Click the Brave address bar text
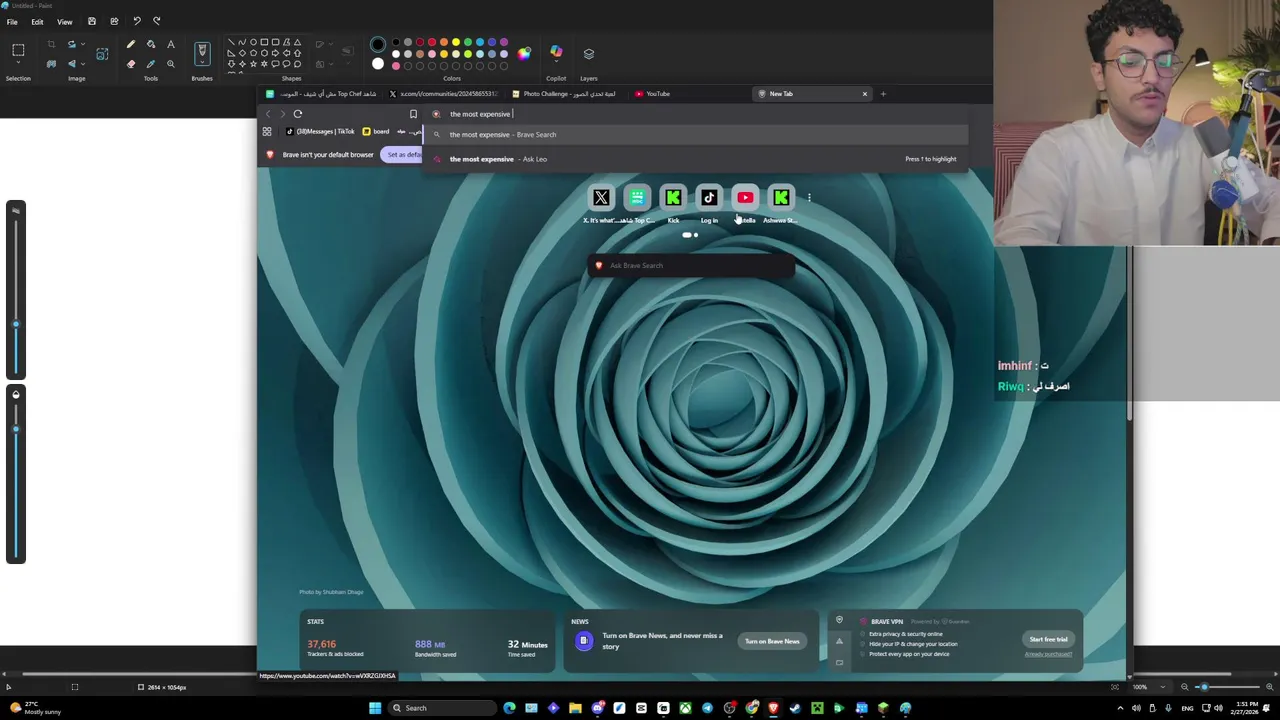The image size is (1280, 720). (480, 114)
